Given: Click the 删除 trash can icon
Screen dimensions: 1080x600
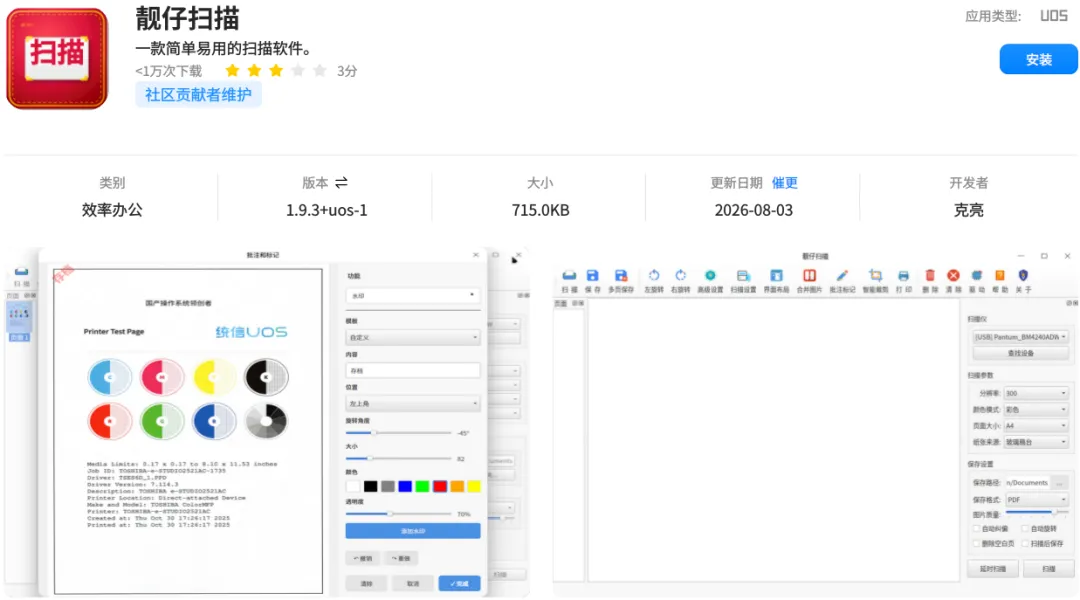Looking at the screenshot, I should pyautogui.click(x=930, y=276).
